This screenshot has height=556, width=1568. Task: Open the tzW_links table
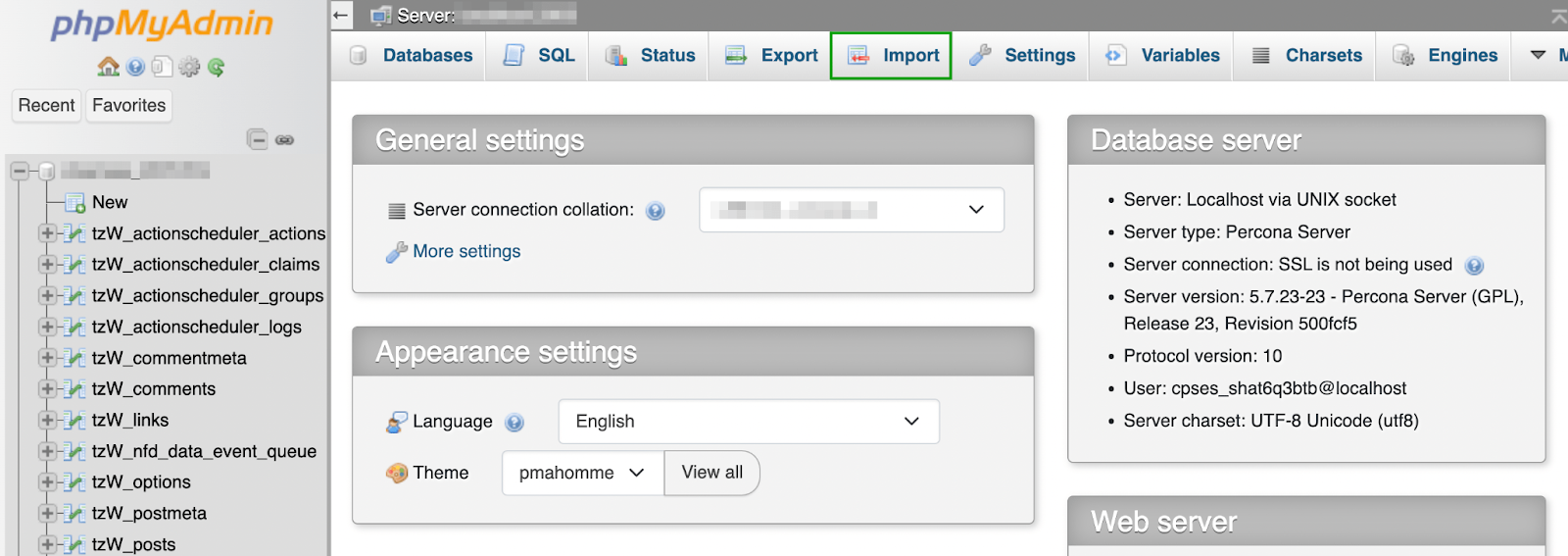point(130,420)
